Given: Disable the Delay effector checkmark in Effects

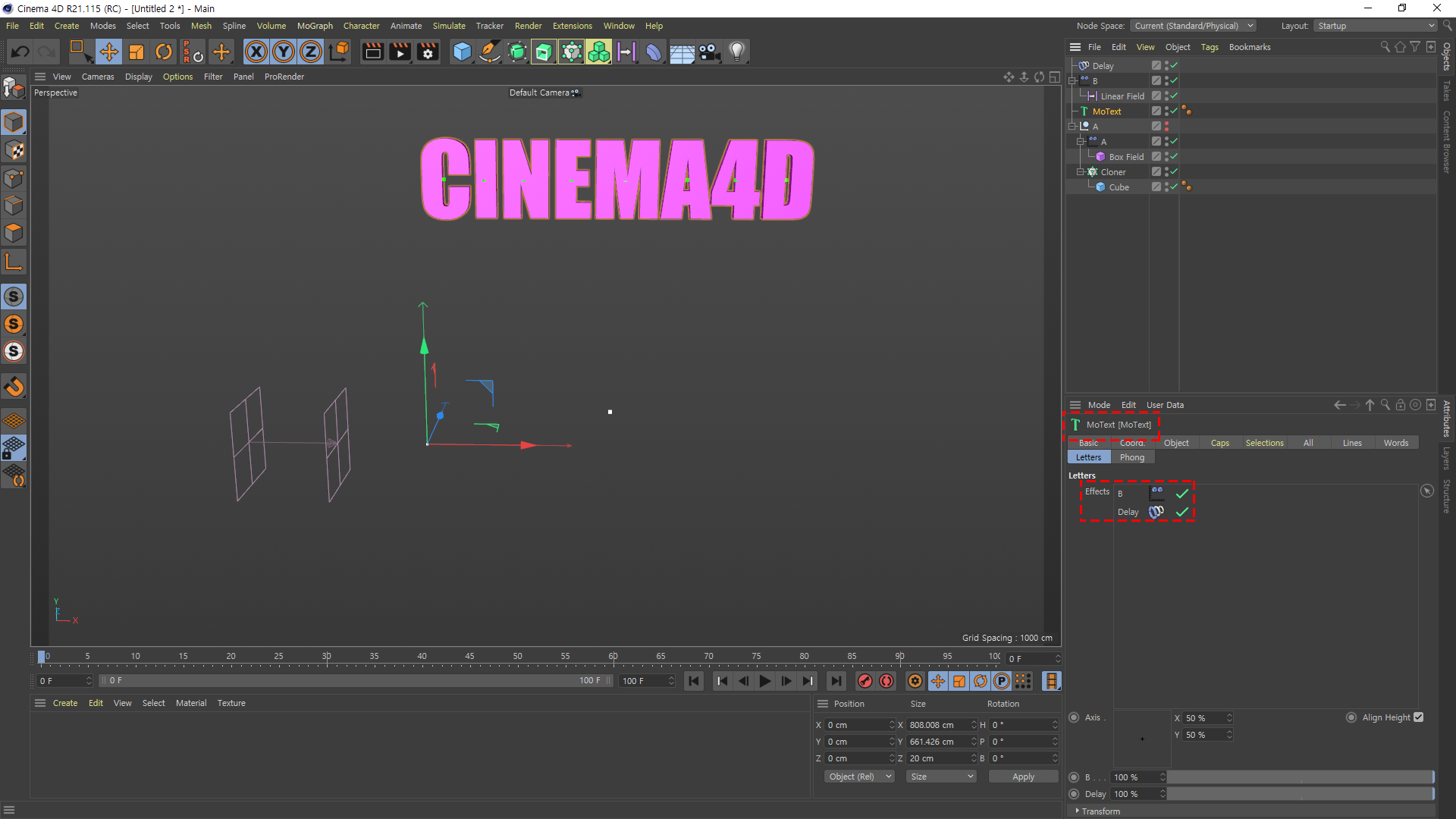Looking at the screenshot, I should click(x=1181, y=512).
